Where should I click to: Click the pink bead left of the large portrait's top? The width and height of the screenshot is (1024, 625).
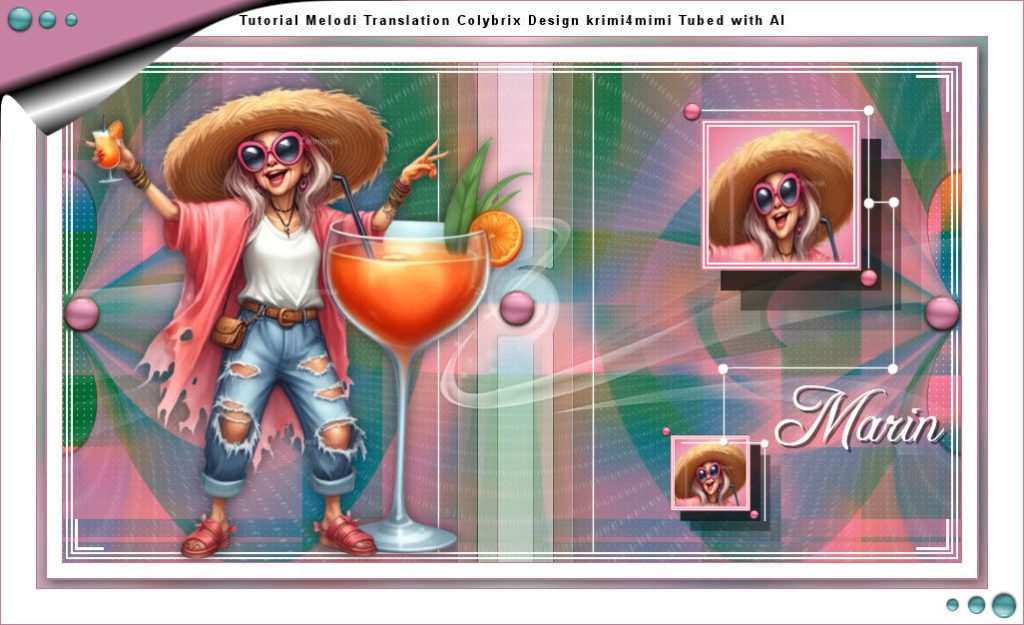tap(691, 111)
